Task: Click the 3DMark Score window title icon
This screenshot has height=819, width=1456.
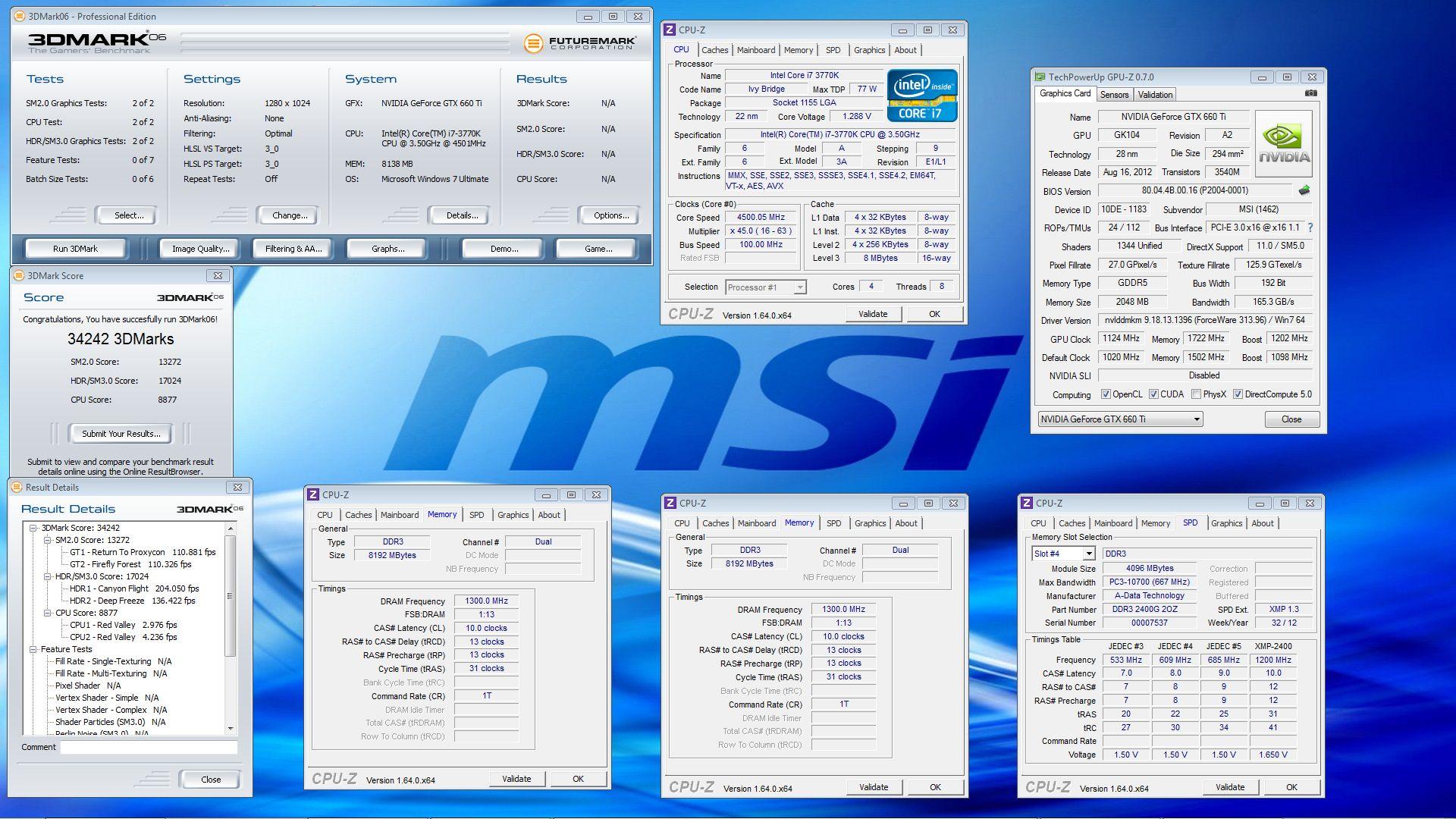Action: pyautogui.click(x=19, y=275)
